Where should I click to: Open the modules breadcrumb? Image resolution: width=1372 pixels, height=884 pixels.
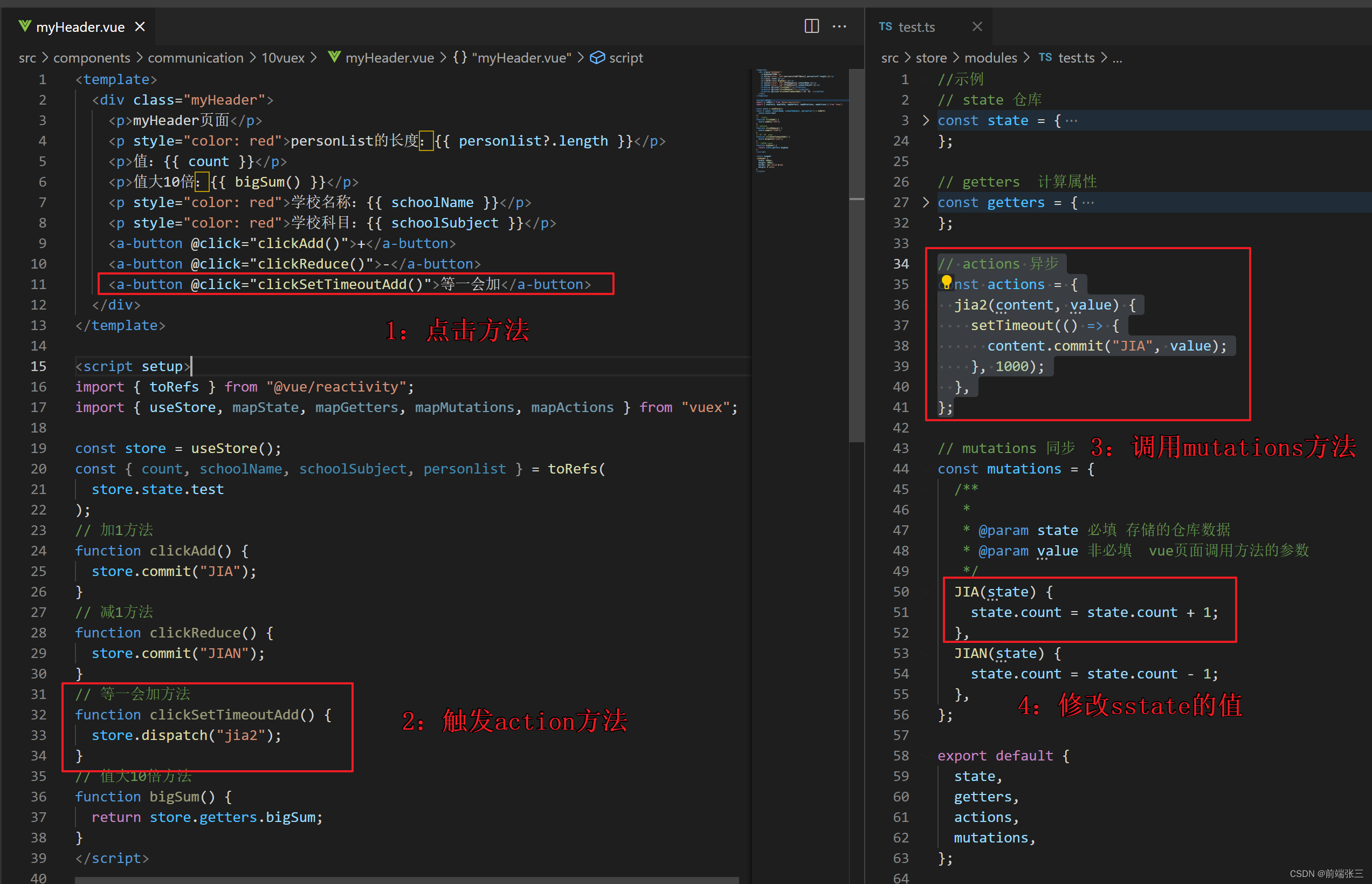990,58
